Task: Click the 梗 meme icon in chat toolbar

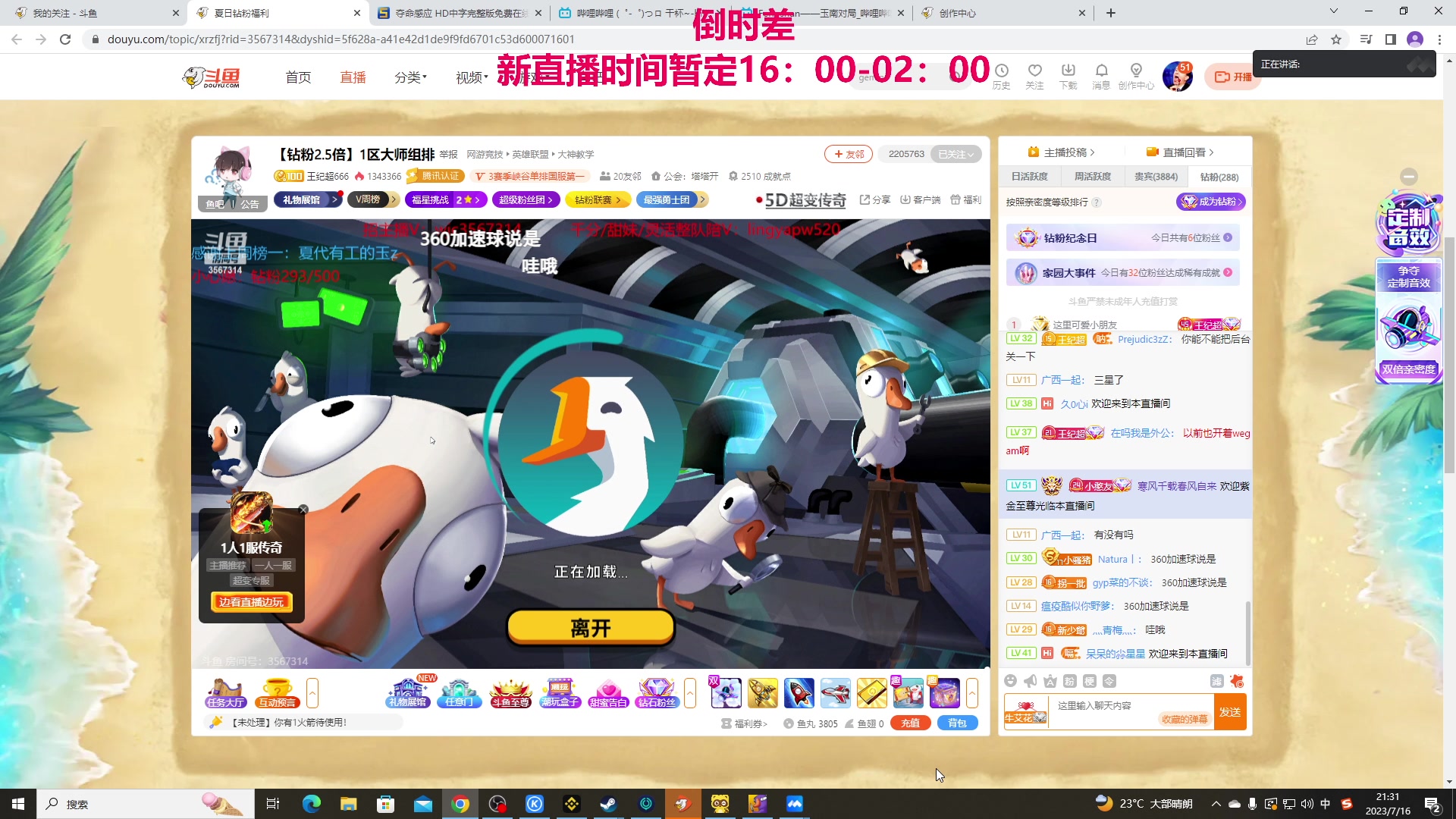Action: tap(1089, 681)
